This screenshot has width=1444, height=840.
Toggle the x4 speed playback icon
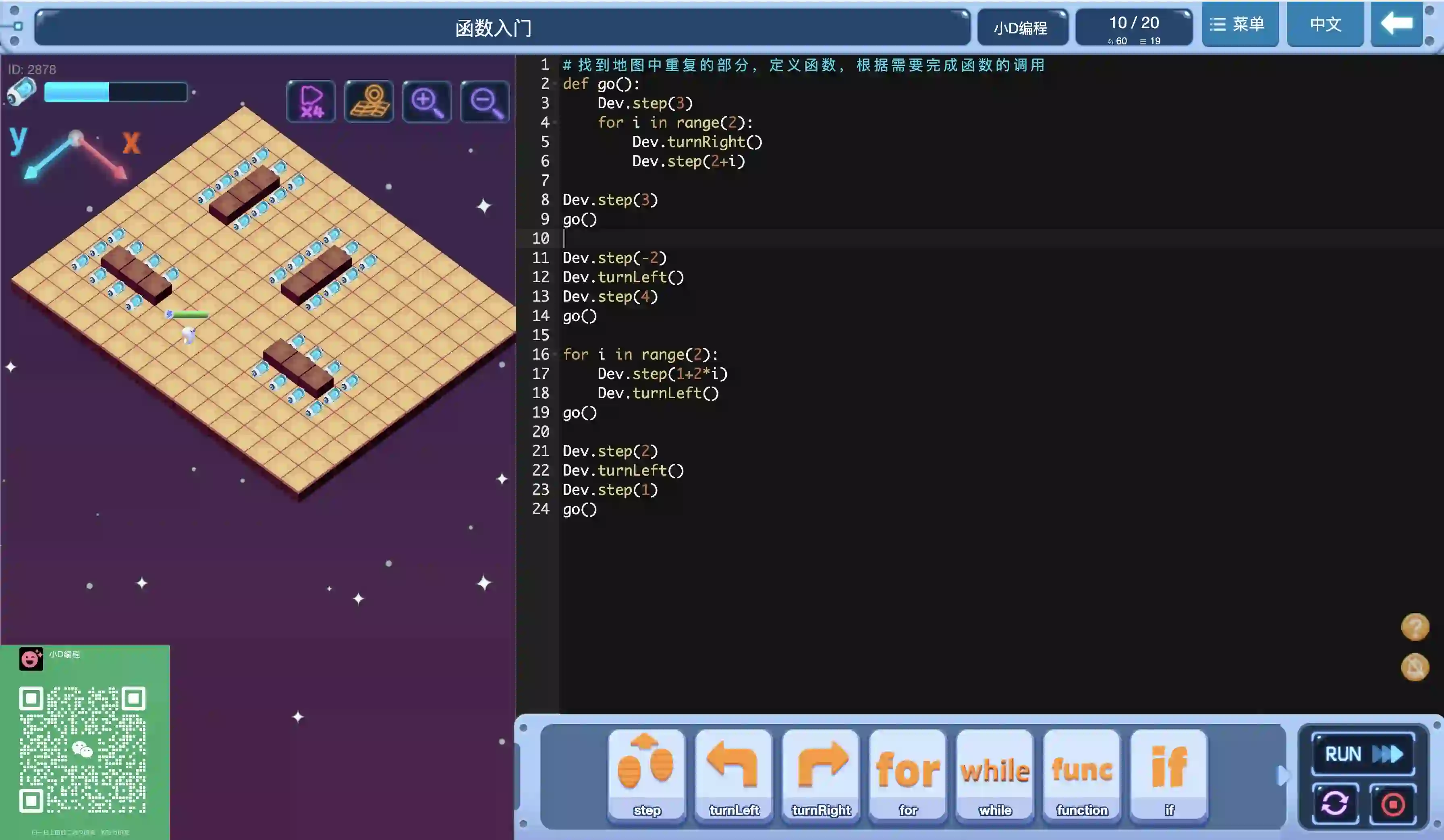311,102
